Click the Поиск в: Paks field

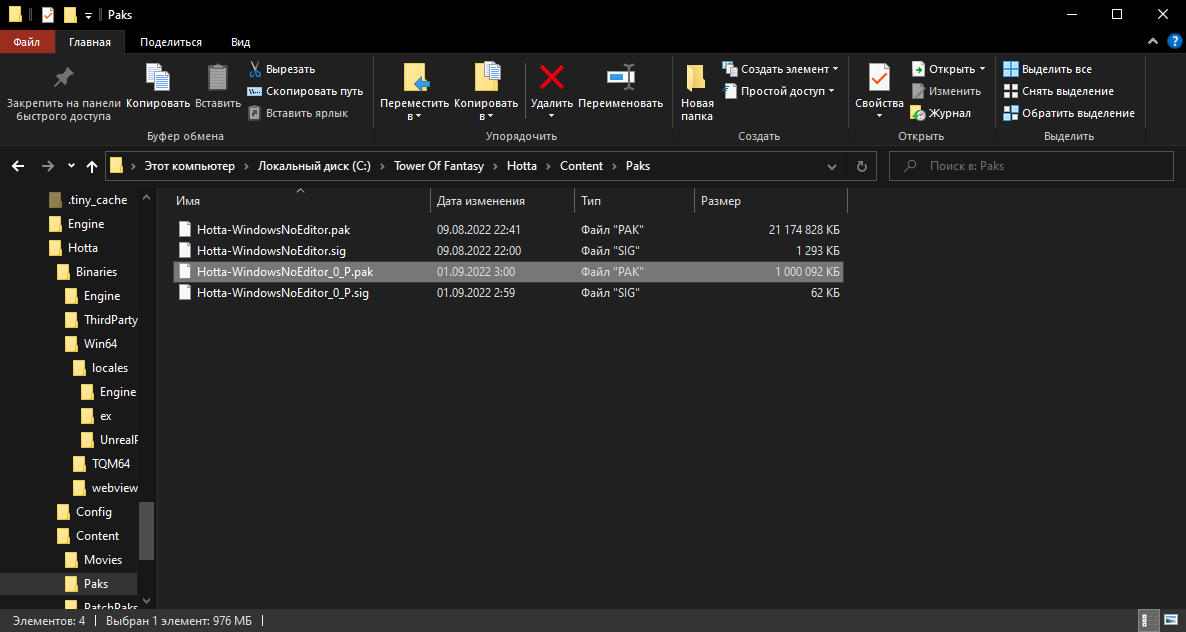click(1032, 166)
